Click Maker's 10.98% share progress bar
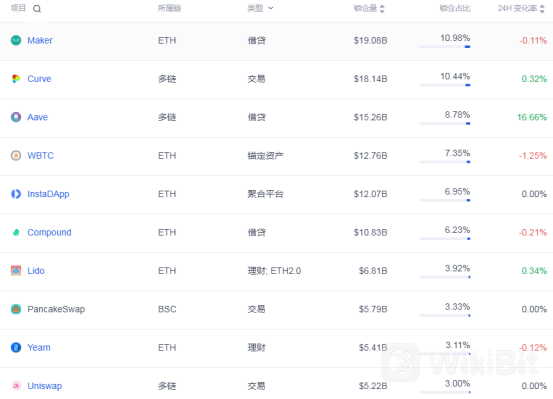Screen dimensions: 553x399 click(x=445, y=47)
